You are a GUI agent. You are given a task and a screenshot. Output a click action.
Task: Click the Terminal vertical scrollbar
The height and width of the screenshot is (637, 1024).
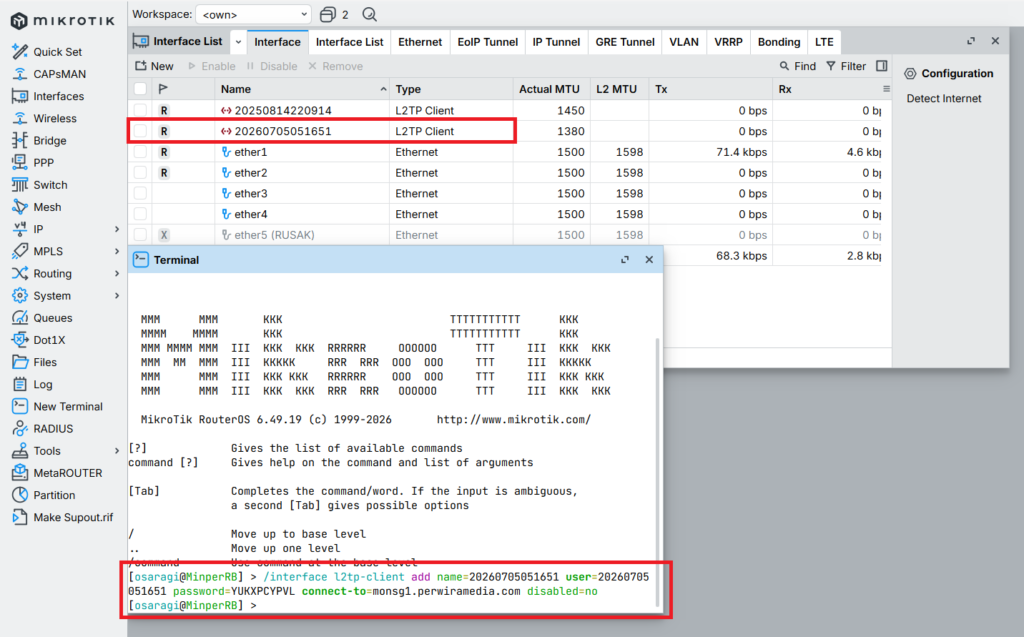click(657, 472)
